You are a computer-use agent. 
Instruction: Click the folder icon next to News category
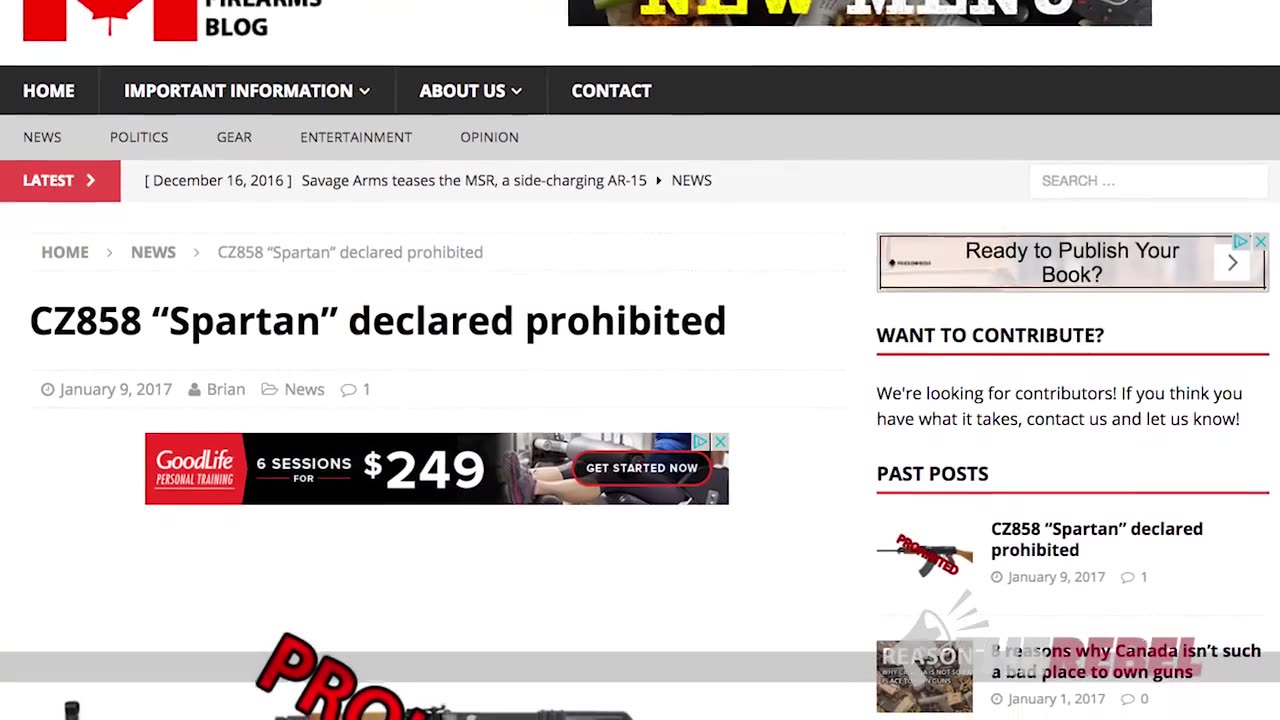269,389
